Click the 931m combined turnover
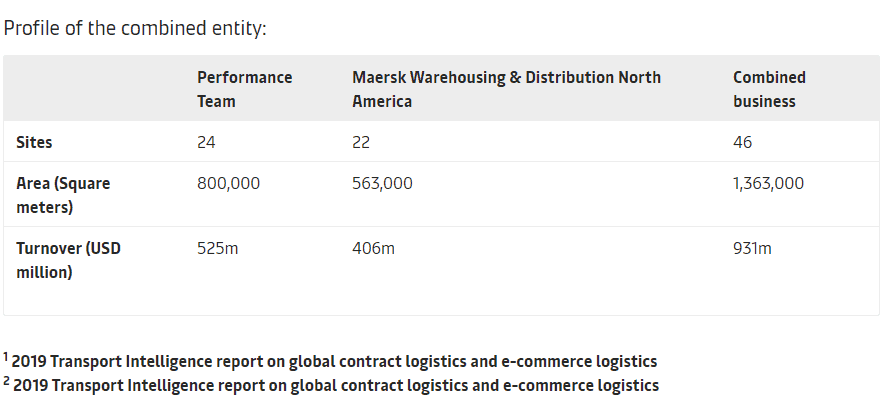 (x=752, y=248)
